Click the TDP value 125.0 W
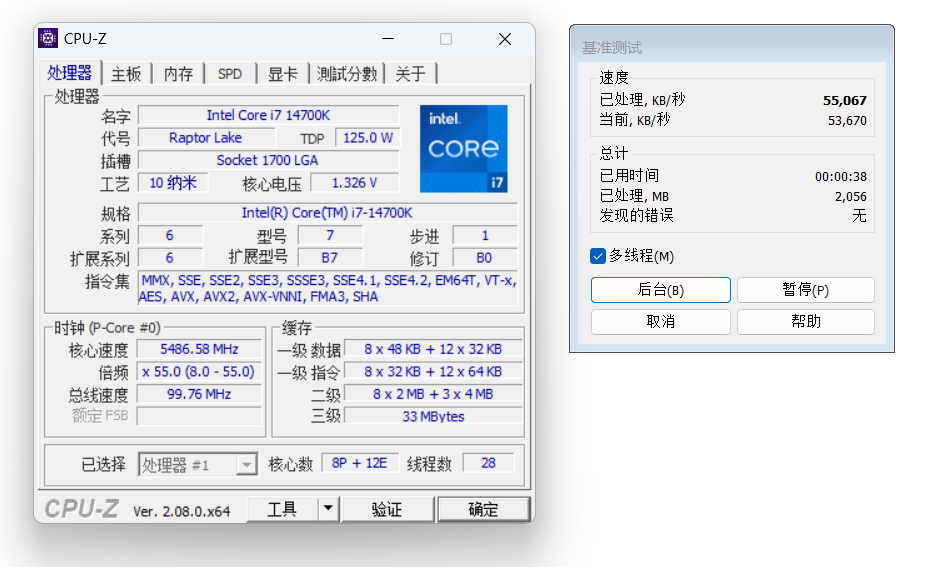930x567 pixels. [368, 138]
